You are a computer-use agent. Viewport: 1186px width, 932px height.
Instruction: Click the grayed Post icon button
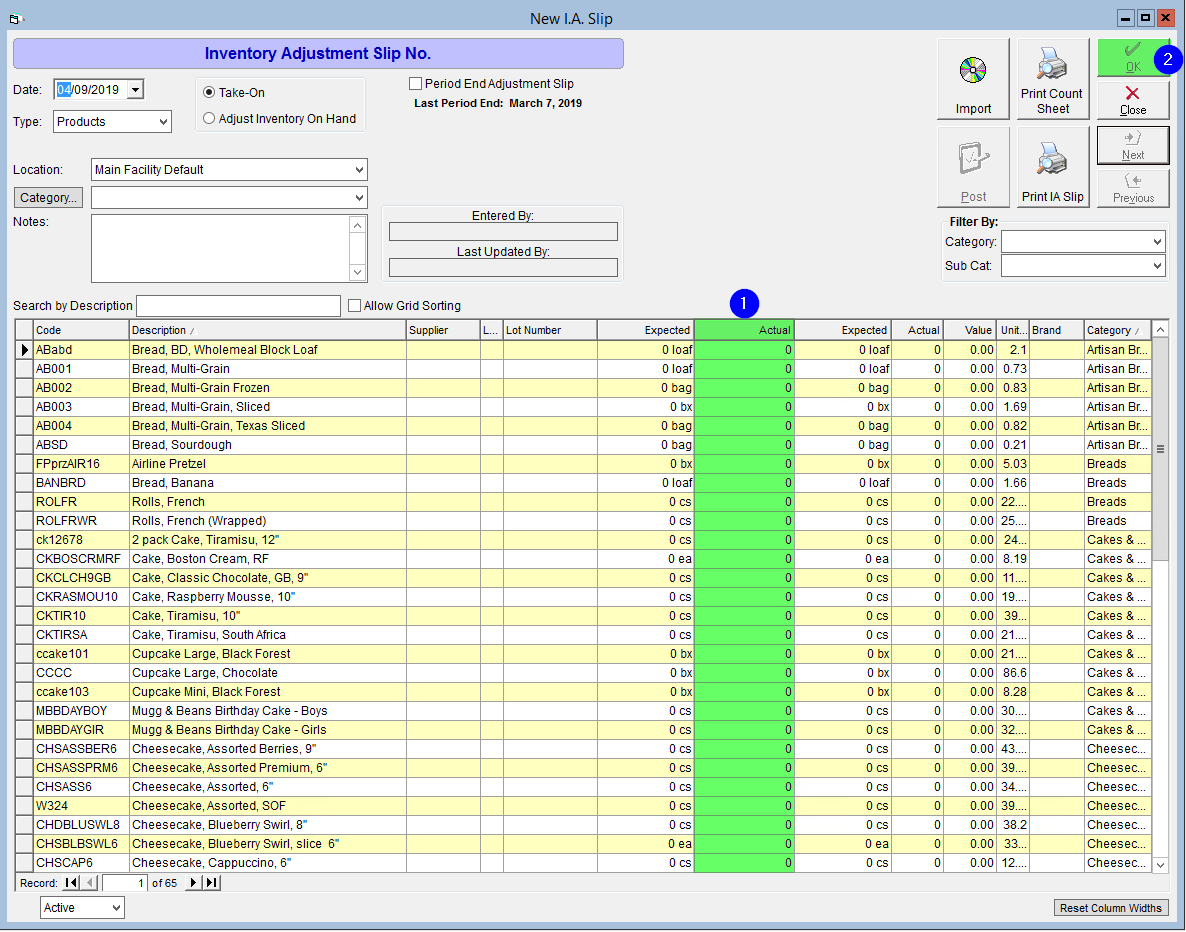973,167
